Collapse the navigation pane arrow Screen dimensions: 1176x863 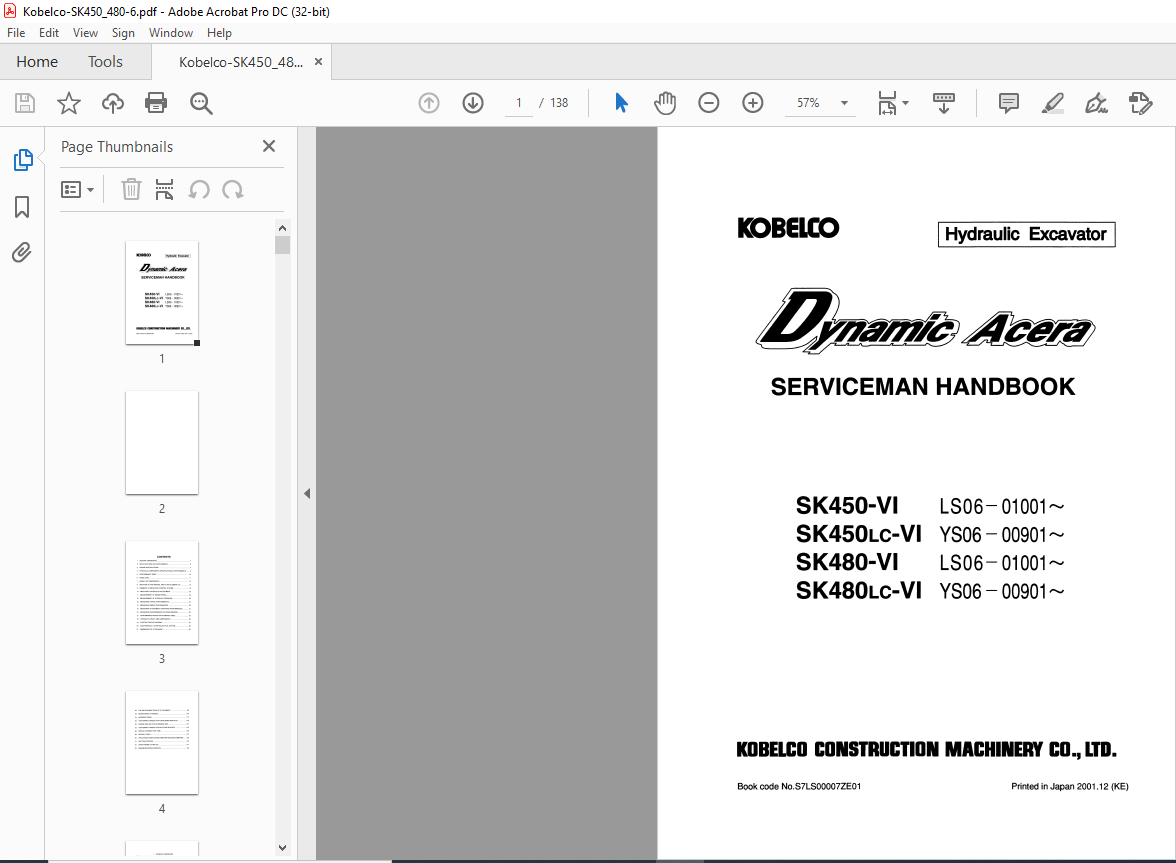(x=307, y=493)
